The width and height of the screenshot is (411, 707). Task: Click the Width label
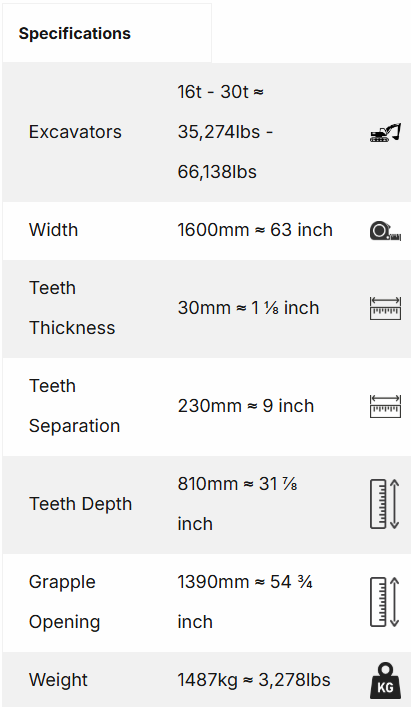(x=53, y=230)
